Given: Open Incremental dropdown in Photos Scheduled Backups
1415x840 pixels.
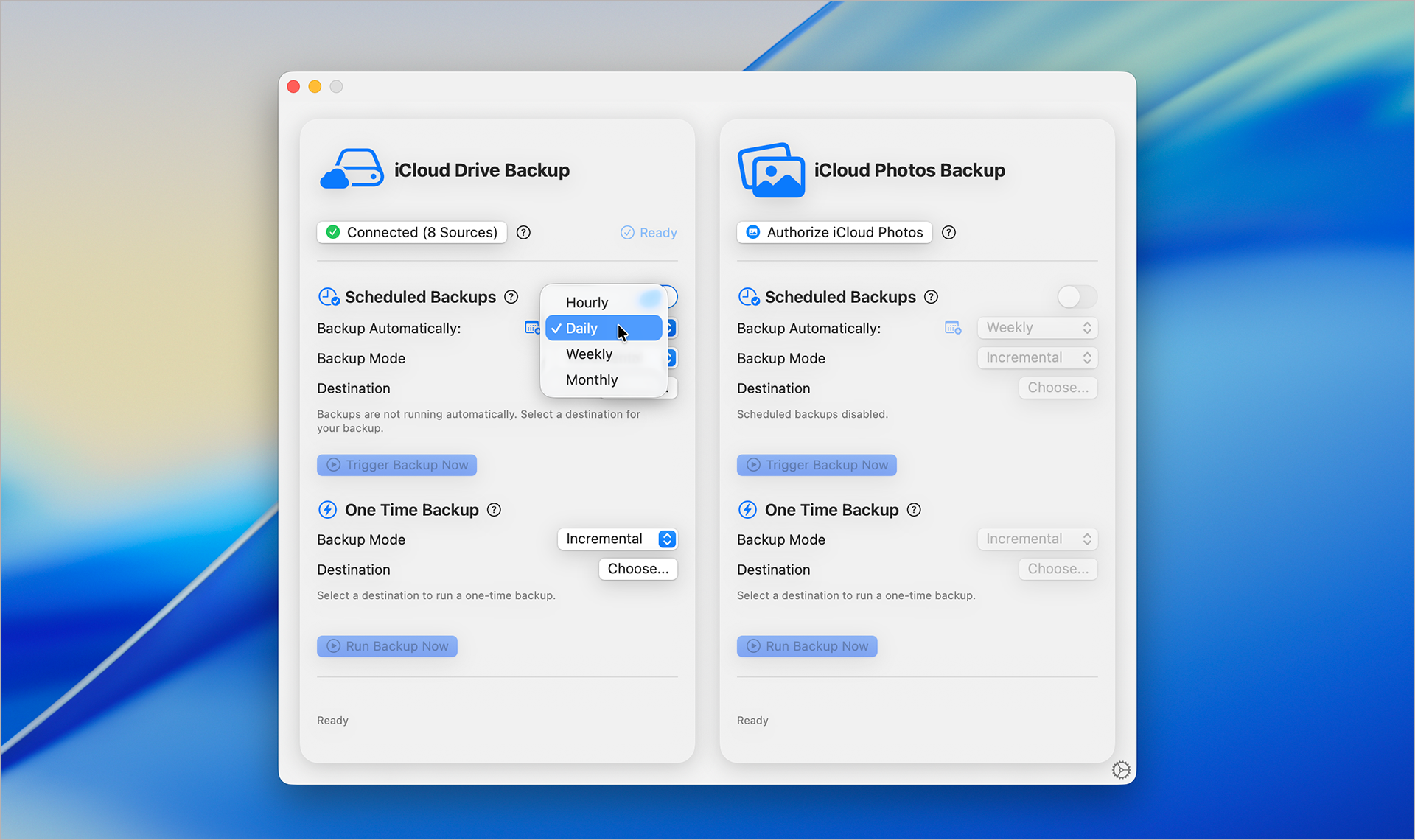Looking at the screenshot, I should click(x=1038, y=358).
